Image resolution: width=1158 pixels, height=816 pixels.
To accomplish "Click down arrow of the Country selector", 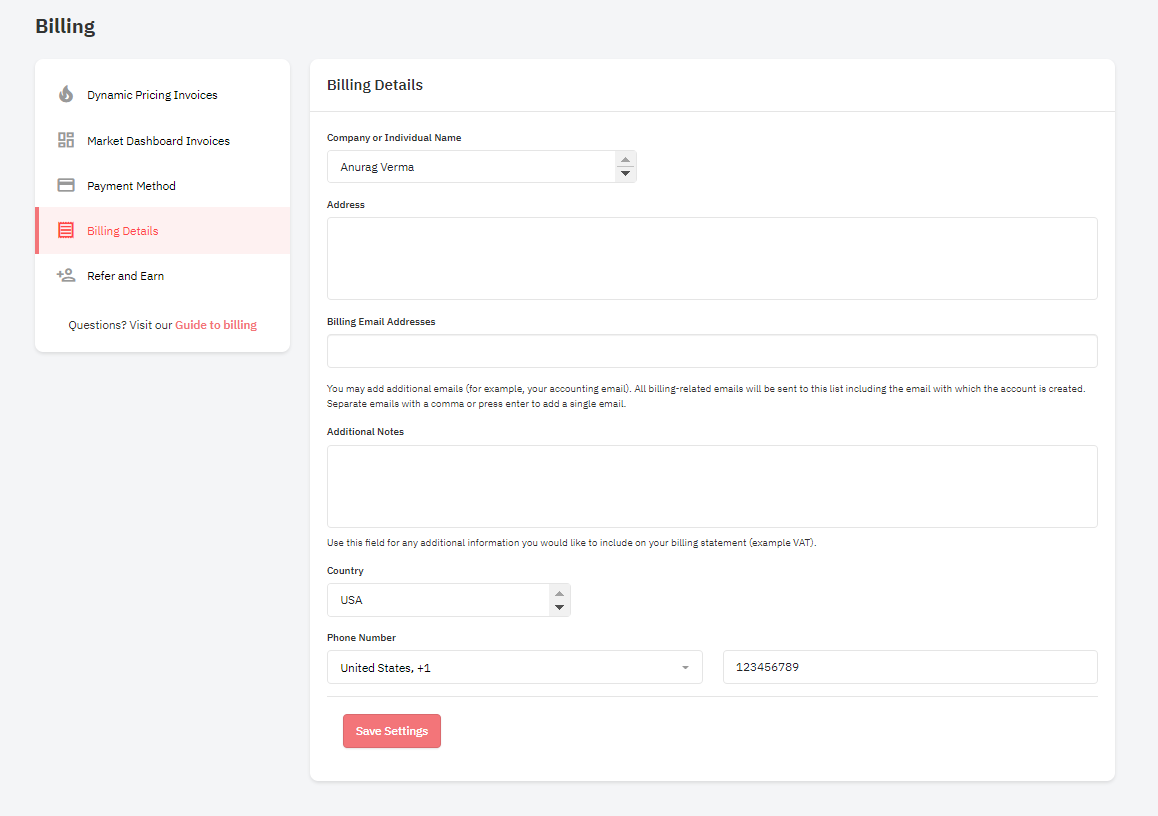I will (x=559, y=608).
